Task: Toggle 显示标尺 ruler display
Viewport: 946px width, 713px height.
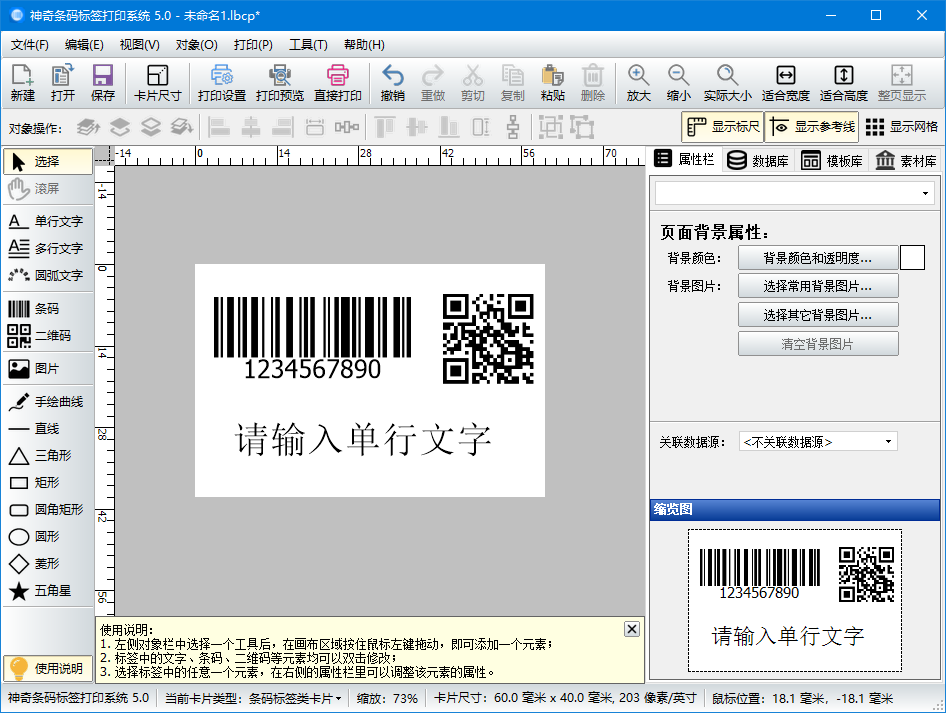Action: click(x=723, y=127)
